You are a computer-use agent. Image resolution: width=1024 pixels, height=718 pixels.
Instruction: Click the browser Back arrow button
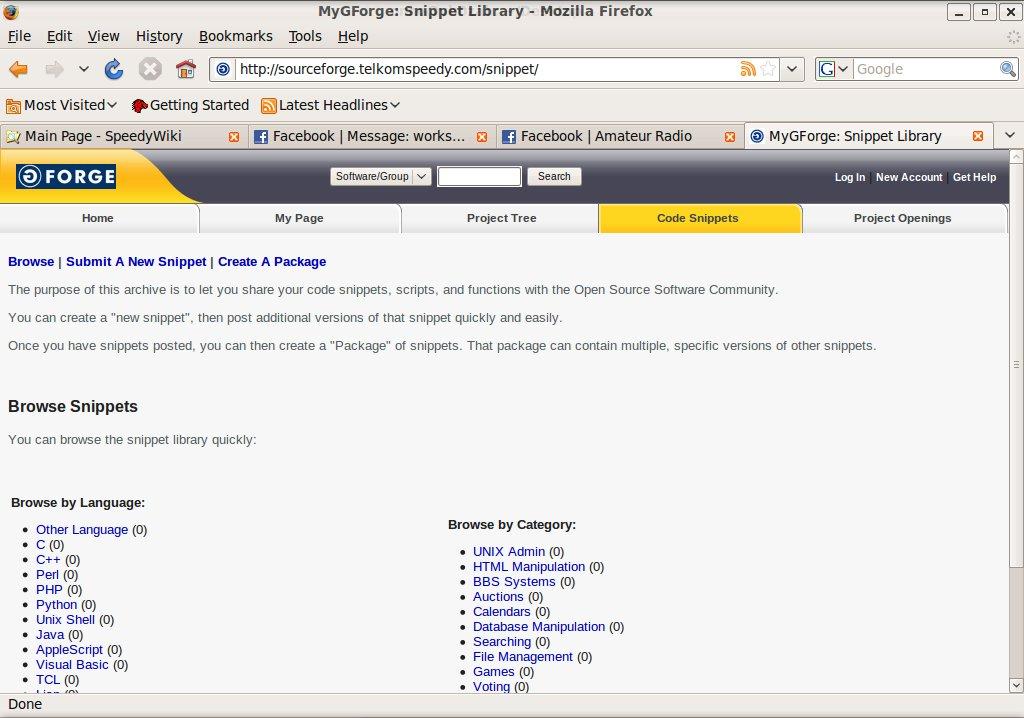[18, 69]
